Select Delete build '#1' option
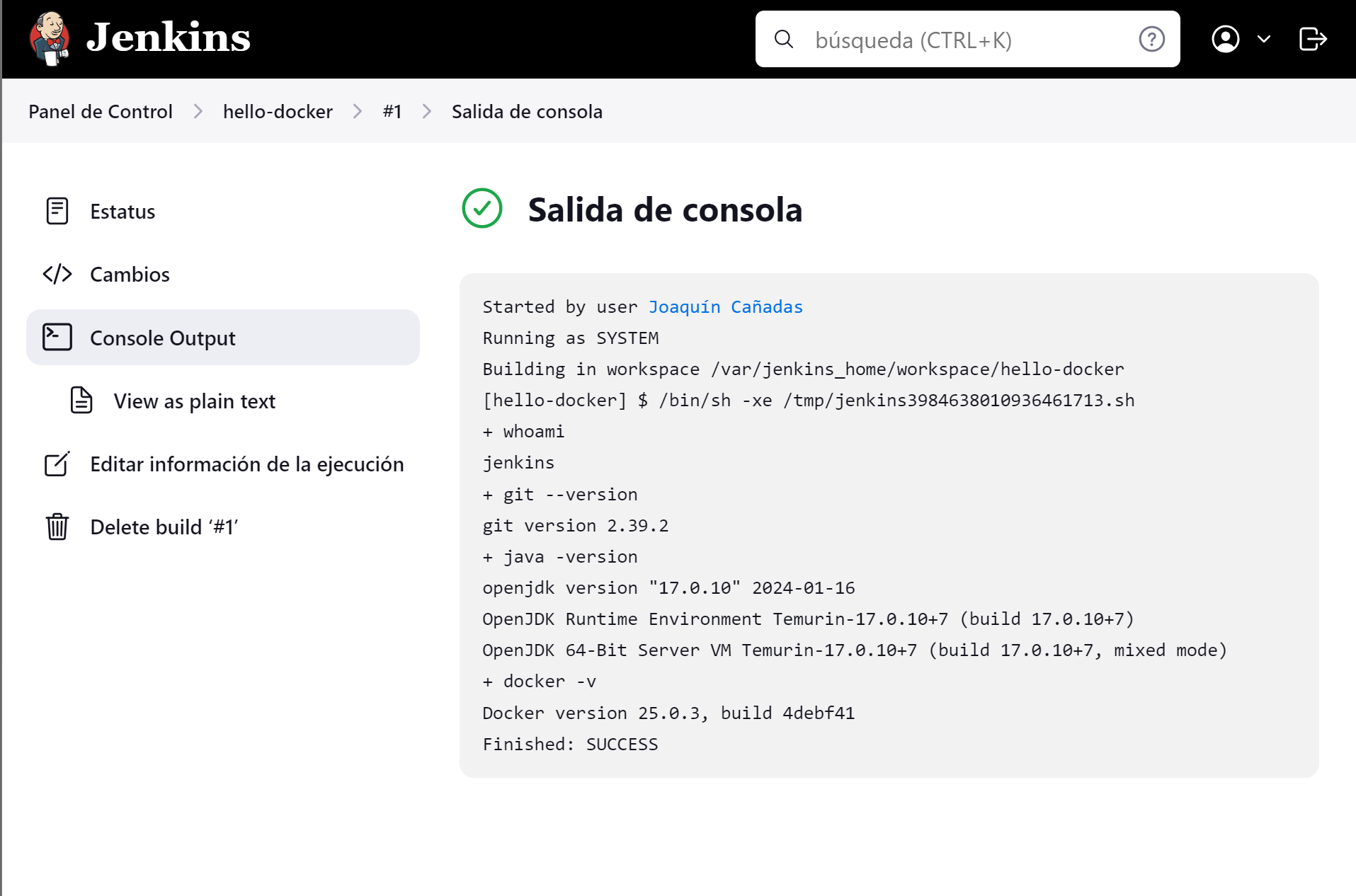Screen dimensions: 1356x896 164,527
